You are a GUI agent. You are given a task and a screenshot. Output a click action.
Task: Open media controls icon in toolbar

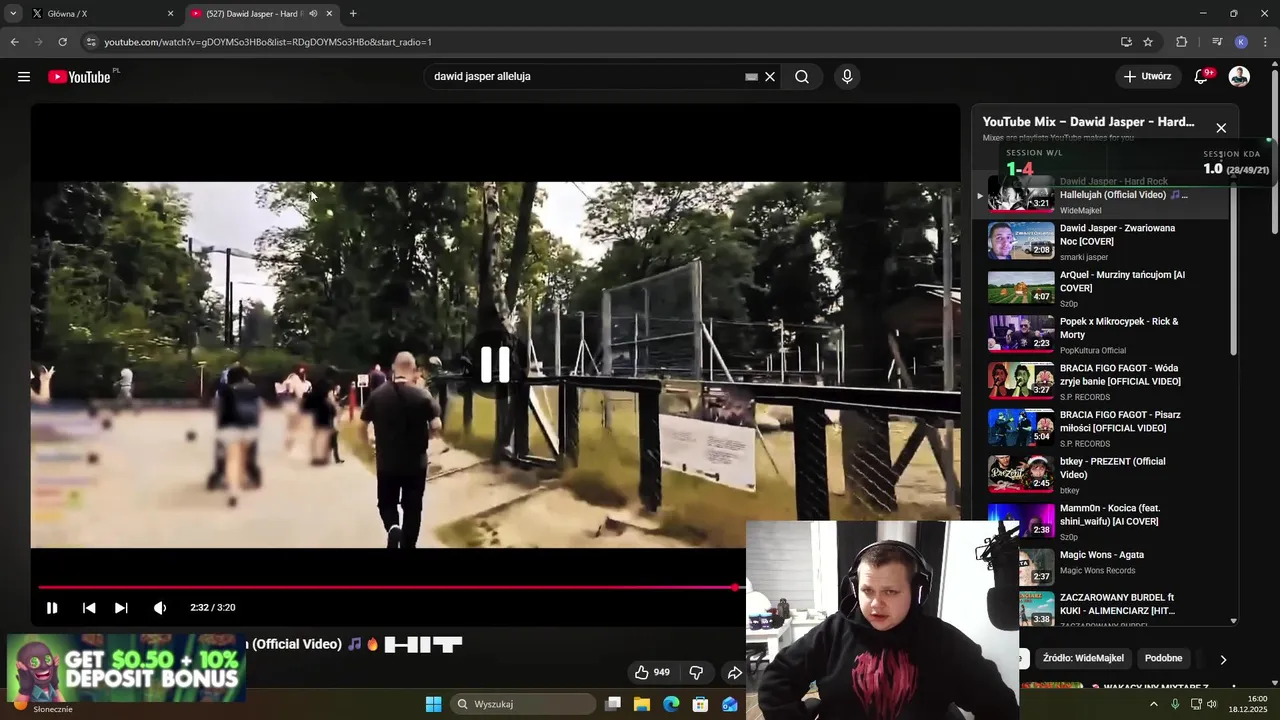point(1217,42)
